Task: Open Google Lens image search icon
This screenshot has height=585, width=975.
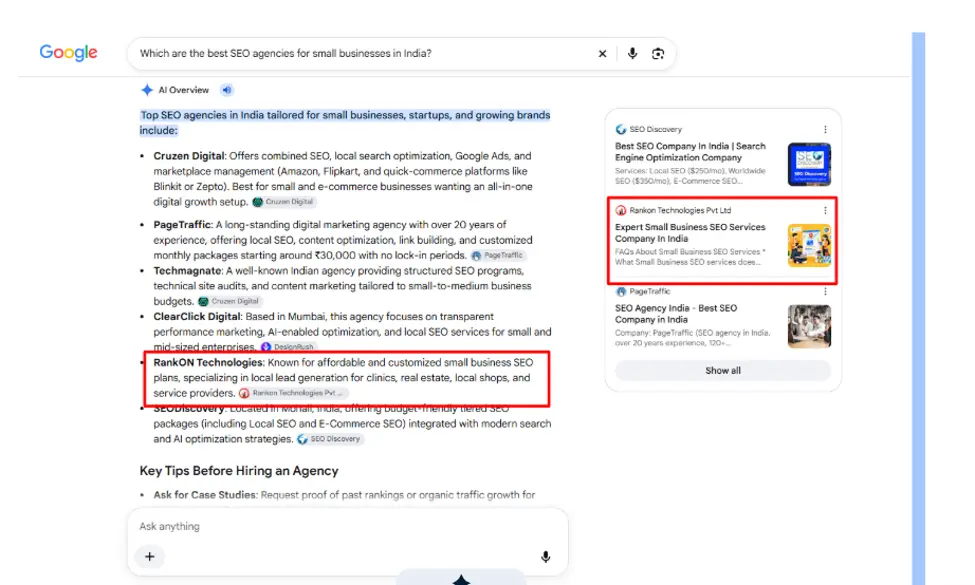Action: click(x=658, y=53)
